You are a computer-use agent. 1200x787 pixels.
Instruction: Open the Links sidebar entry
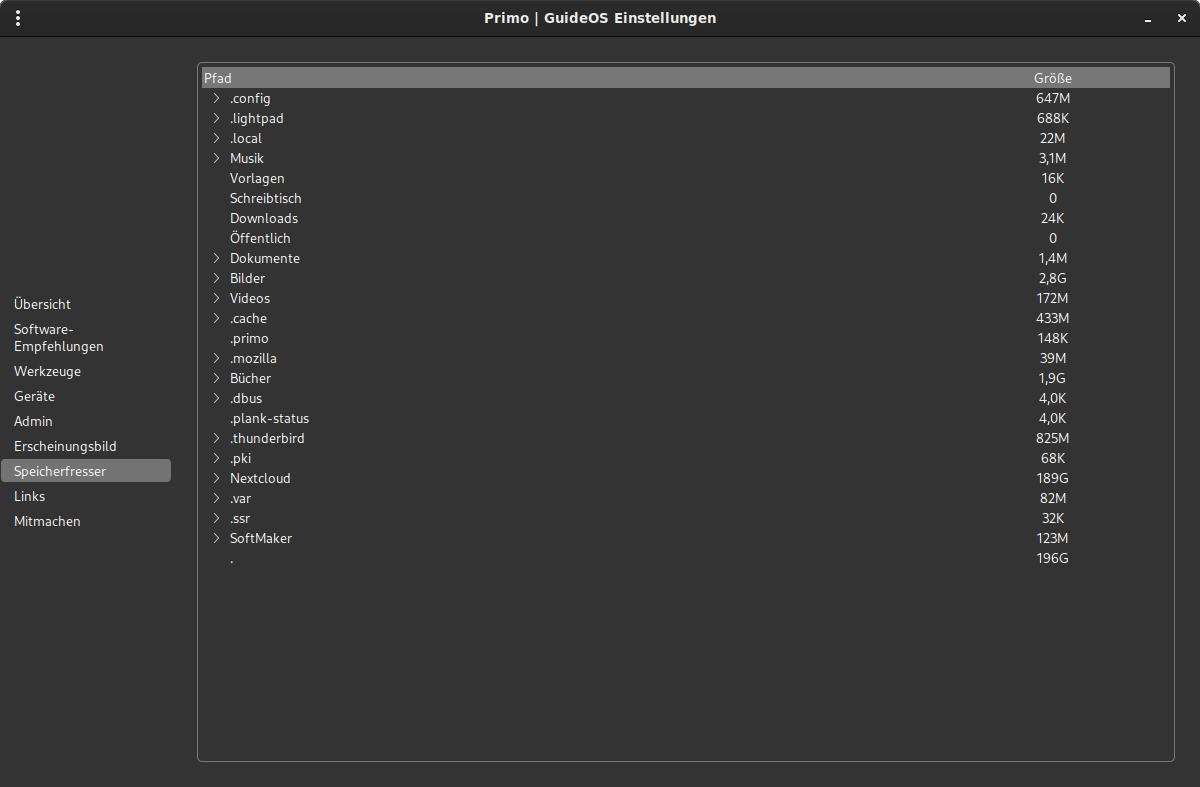click(30, 496)
